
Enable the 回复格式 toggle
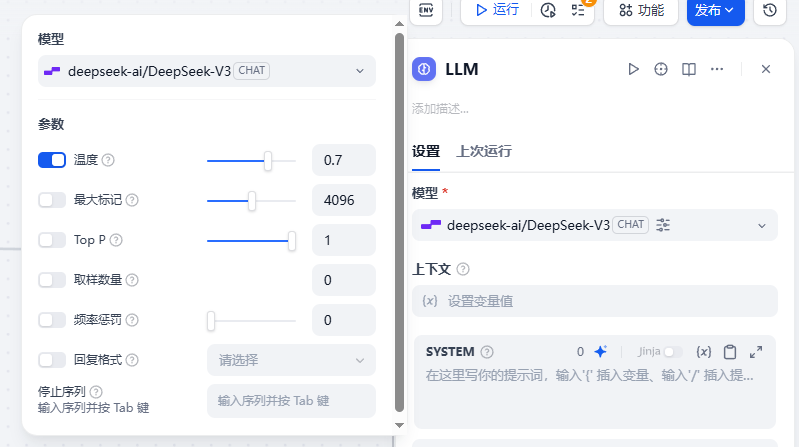pos(52,360)
